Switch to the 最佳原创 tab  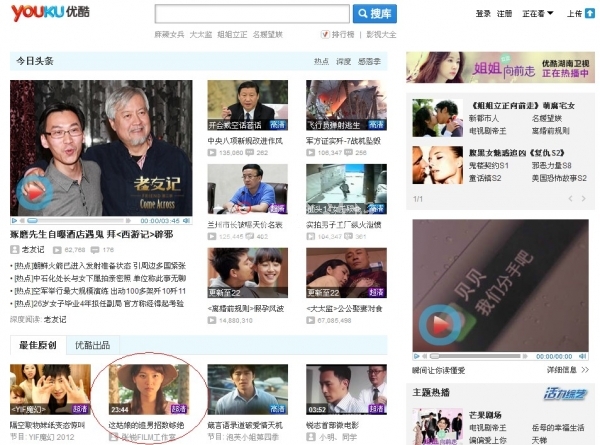coord(38,345)
